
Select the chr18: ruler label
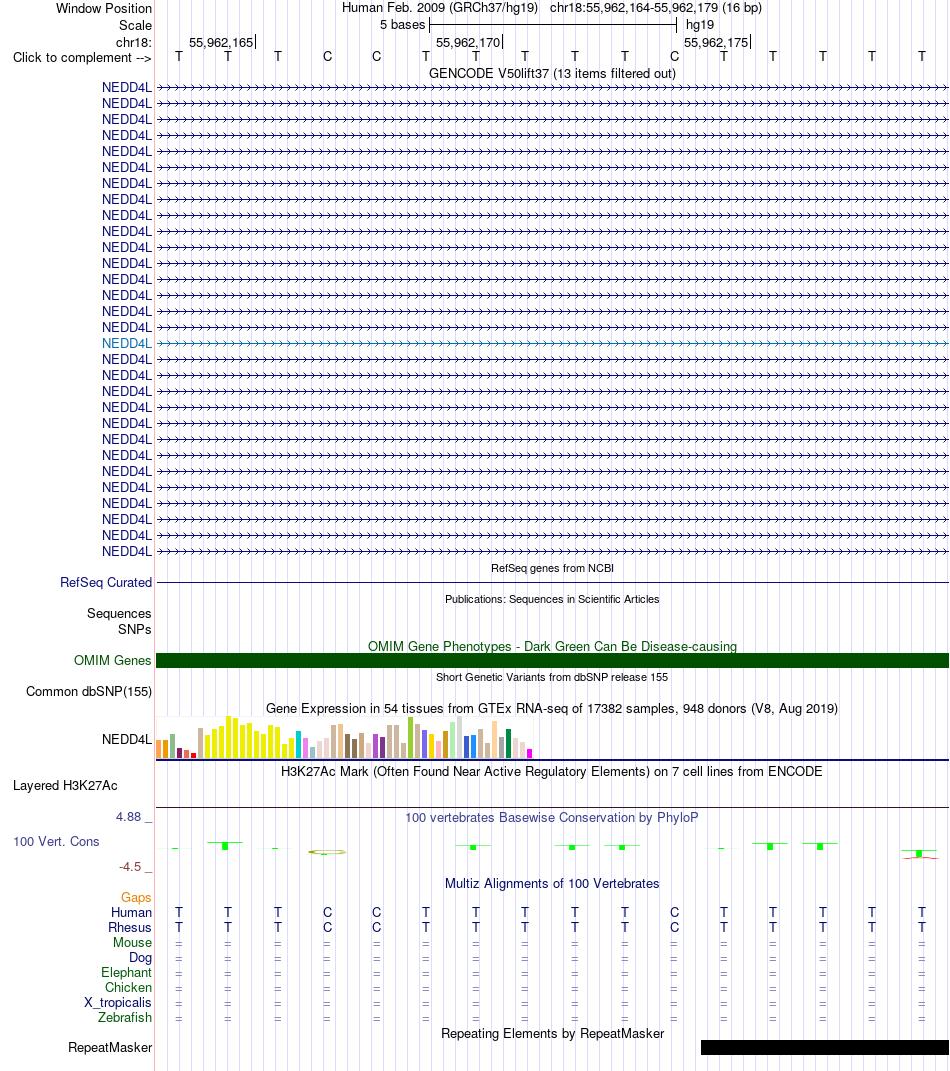(134, 42)
